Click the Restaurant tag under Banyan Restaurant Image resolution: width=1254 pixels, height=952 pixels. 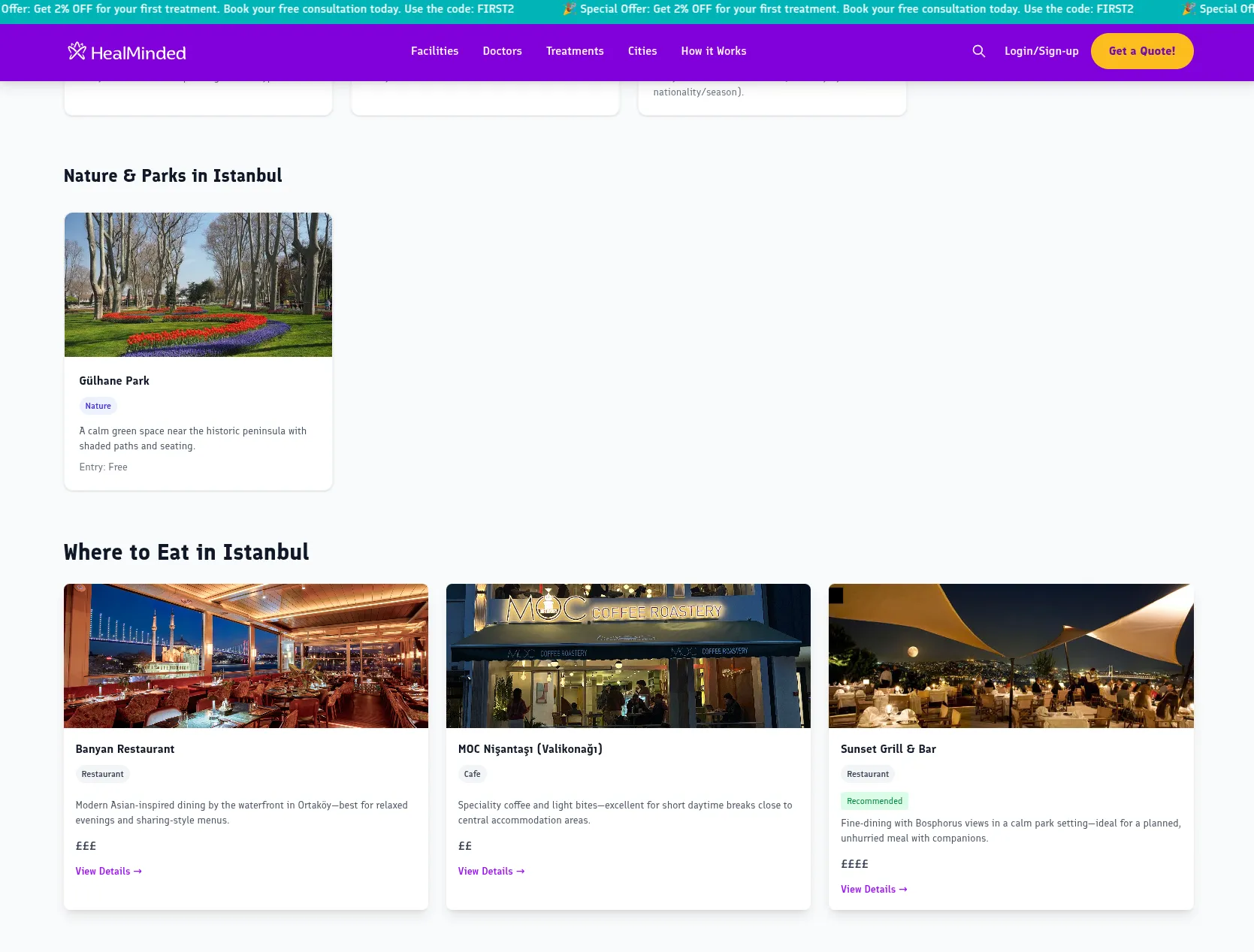[102, 774]
